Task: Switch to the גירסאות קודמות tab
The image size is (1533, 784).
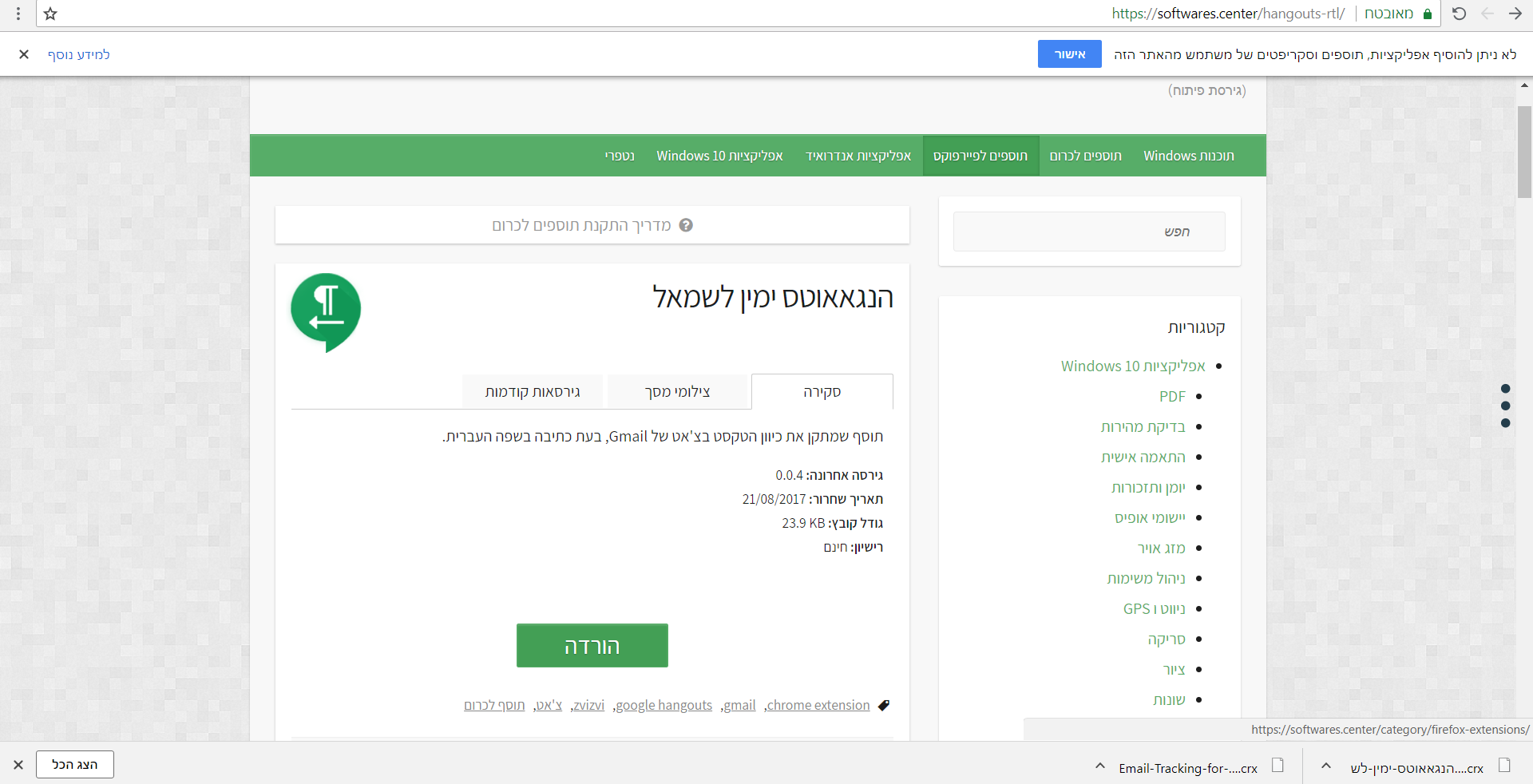Action: [x=533, y=391]
